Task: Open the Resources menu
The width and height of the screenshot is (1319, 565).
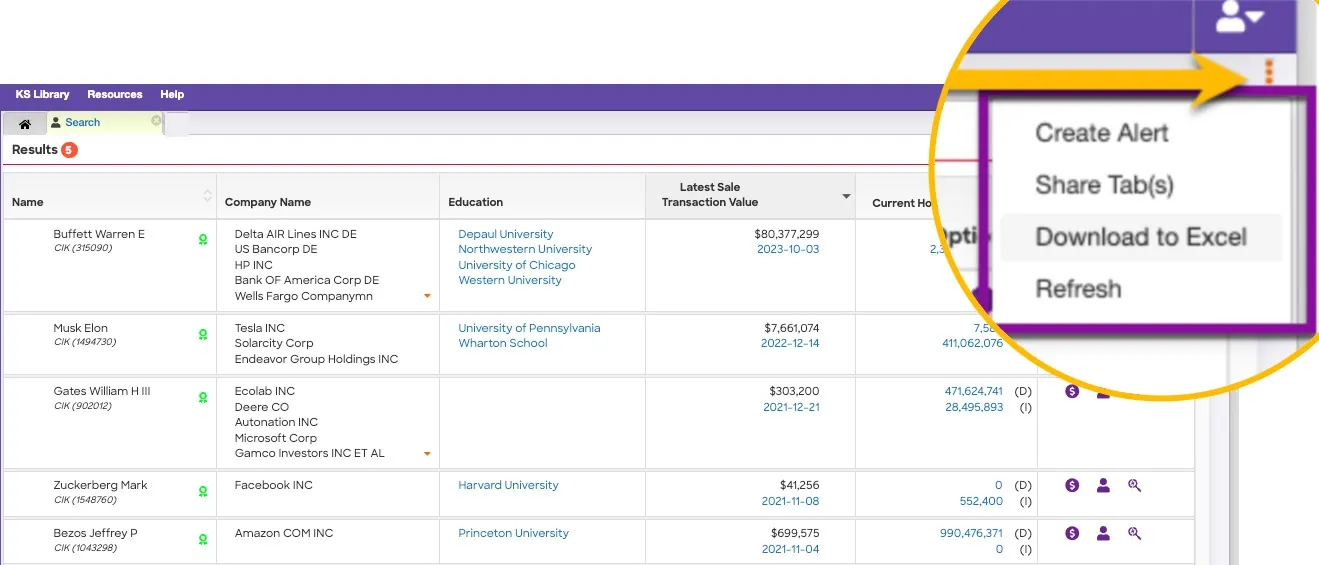Action: [x=115, y=94]
